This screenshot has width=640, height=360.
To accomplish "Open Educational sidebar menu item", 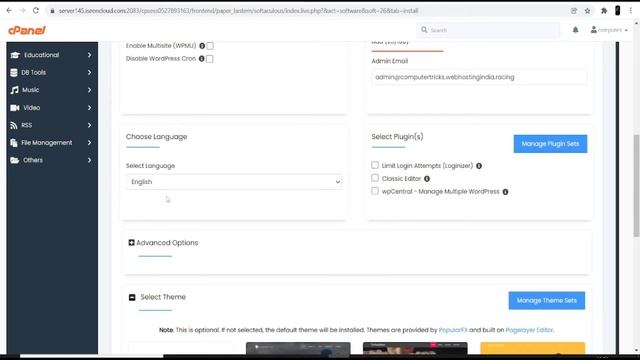I will 52,55.
